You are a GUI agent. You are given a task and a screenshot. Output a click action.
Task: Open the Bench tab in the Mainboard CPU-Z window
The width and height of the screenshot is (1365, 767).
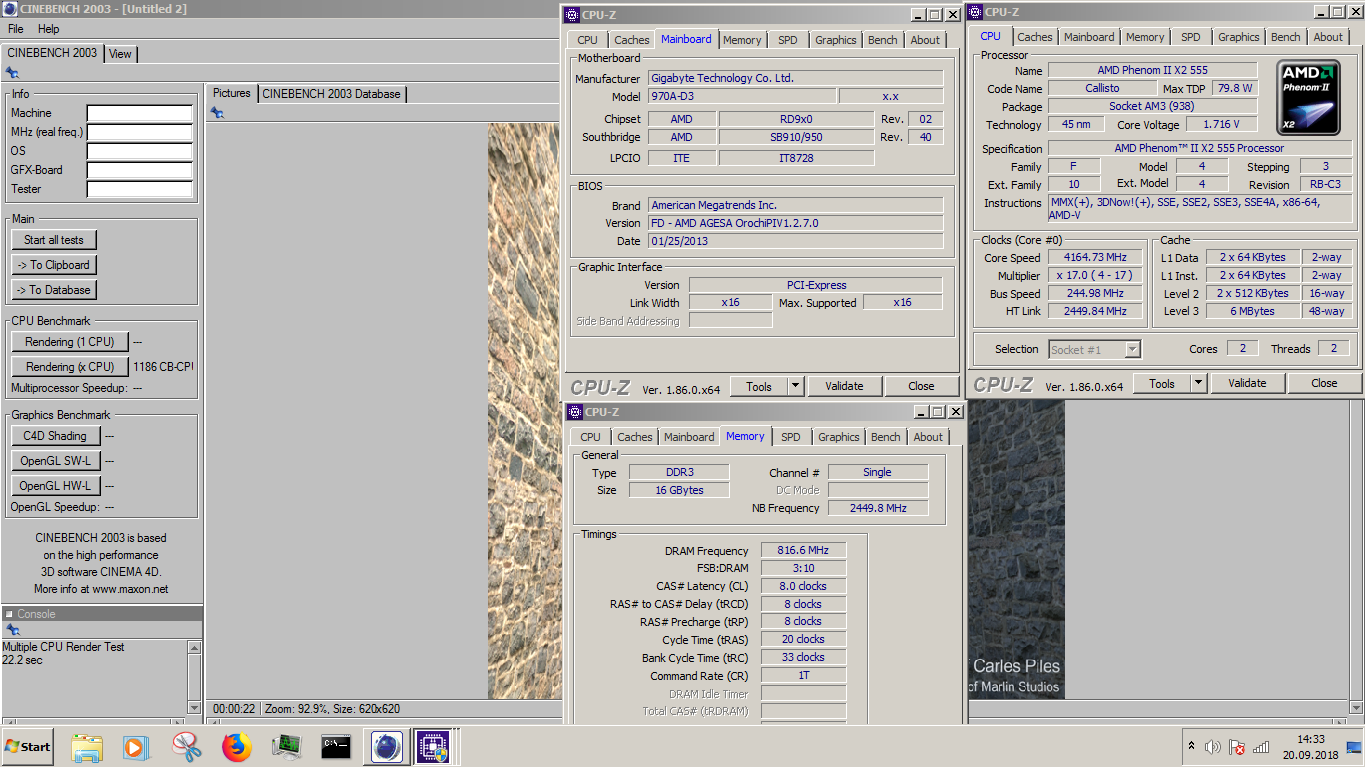pos(883,40)
